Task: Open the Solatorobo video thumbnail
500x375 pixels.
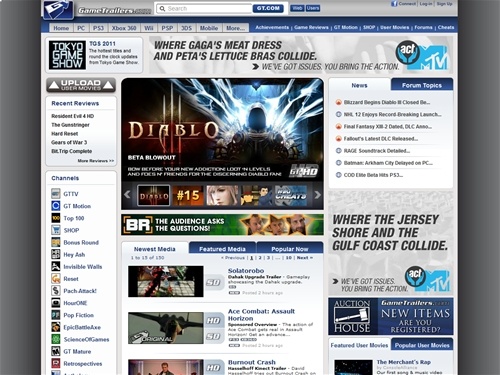Action: [166, 281]
